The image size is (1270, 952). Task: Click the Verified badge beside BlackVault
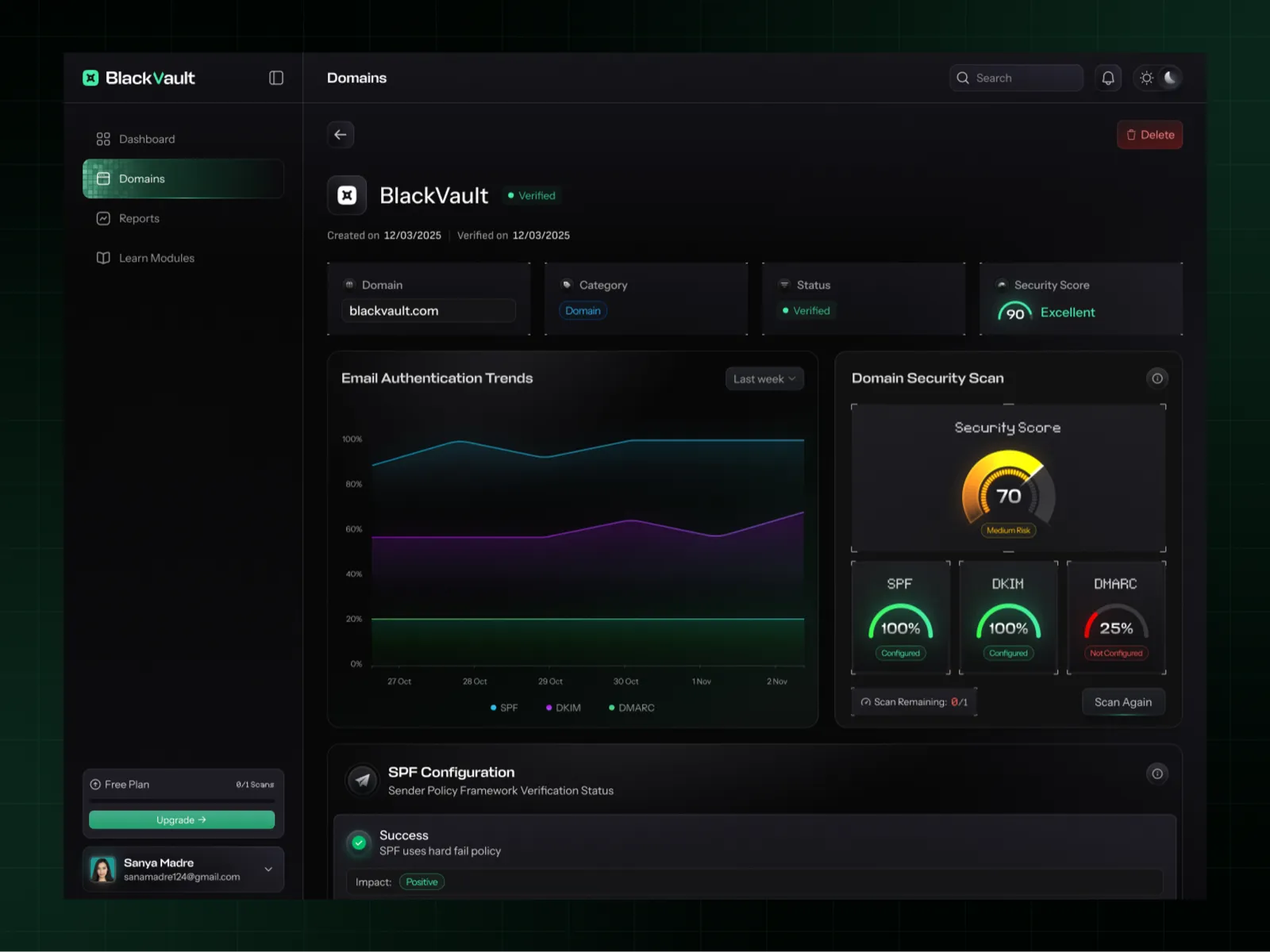(532, 195)
